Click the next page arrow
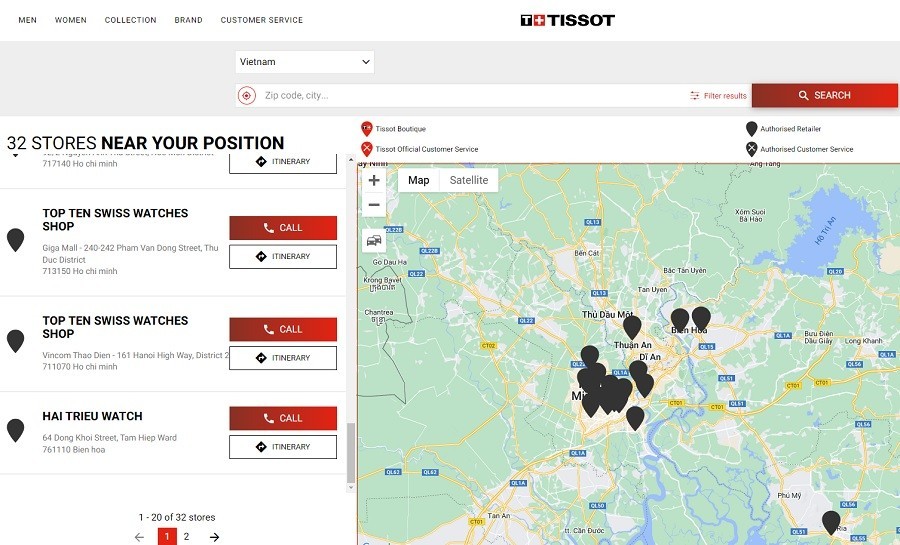The image size is (900, 545). 214,537
